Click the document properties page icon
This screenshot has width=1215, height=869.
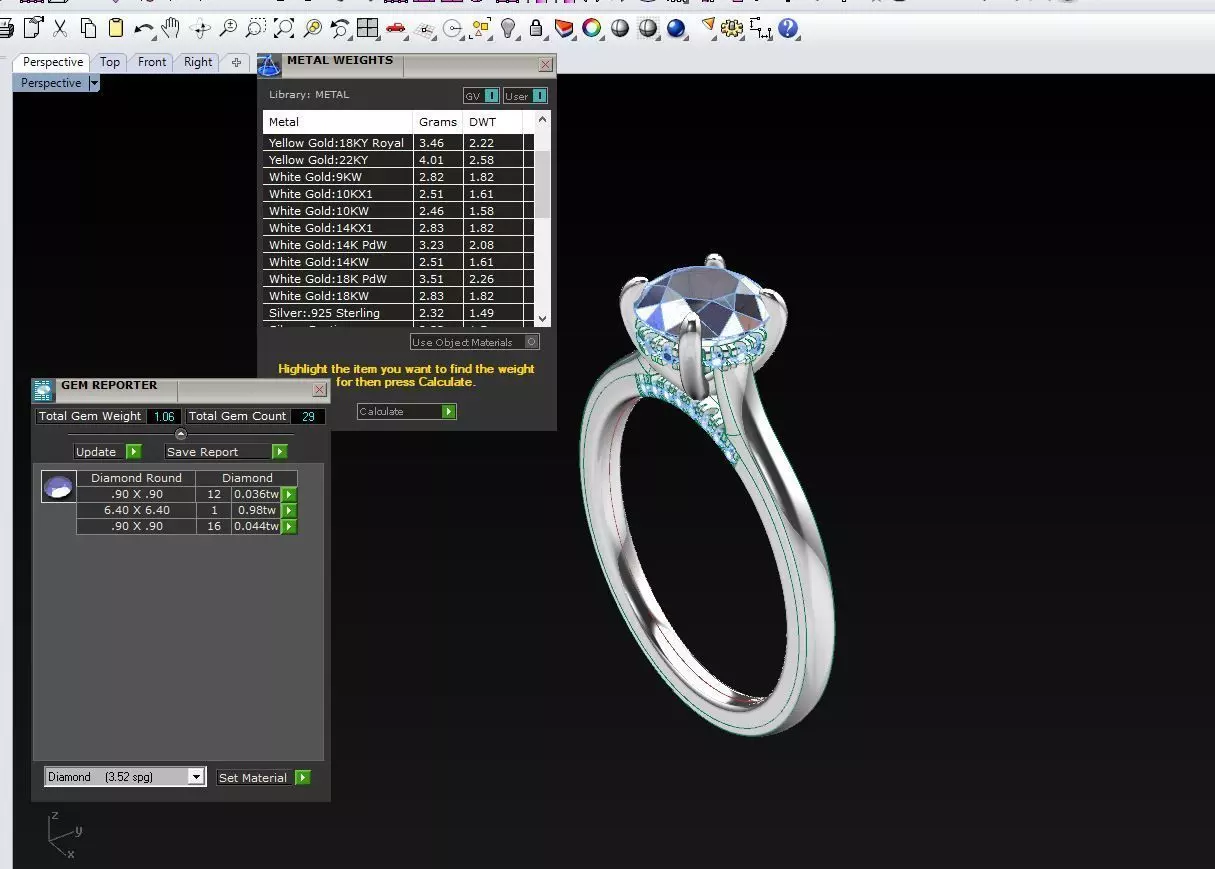(34, 28)
